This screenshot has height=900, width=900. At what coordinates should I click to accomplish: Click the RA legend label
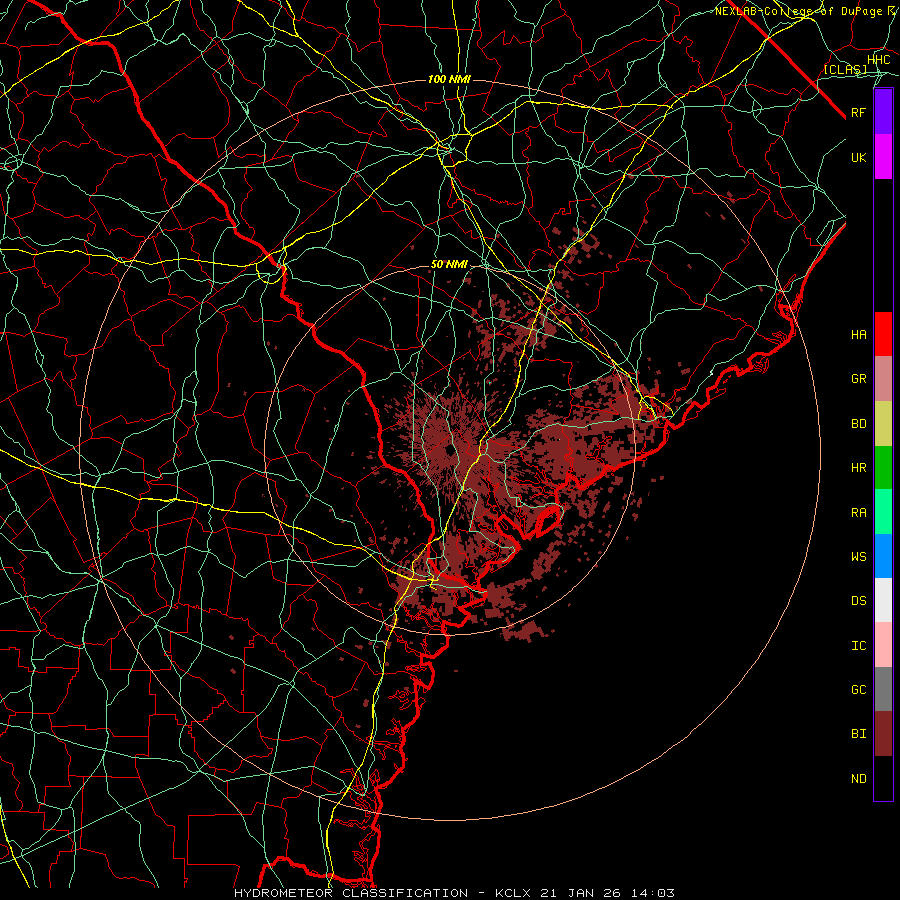click(858, 513)
